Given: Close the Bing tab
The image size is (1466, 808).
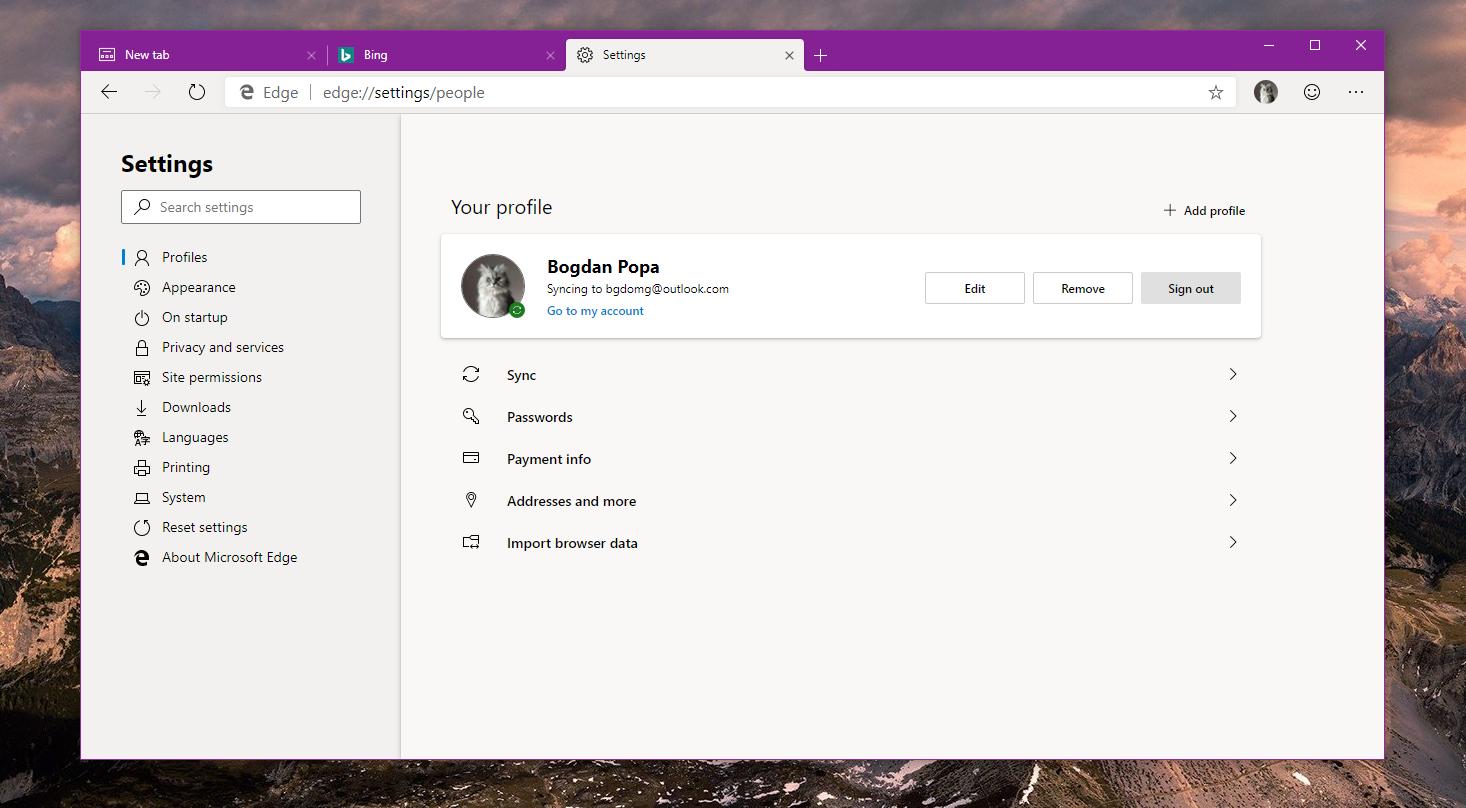Looking at the screenshot, I should pyautogui.click(x=550, y=55).
